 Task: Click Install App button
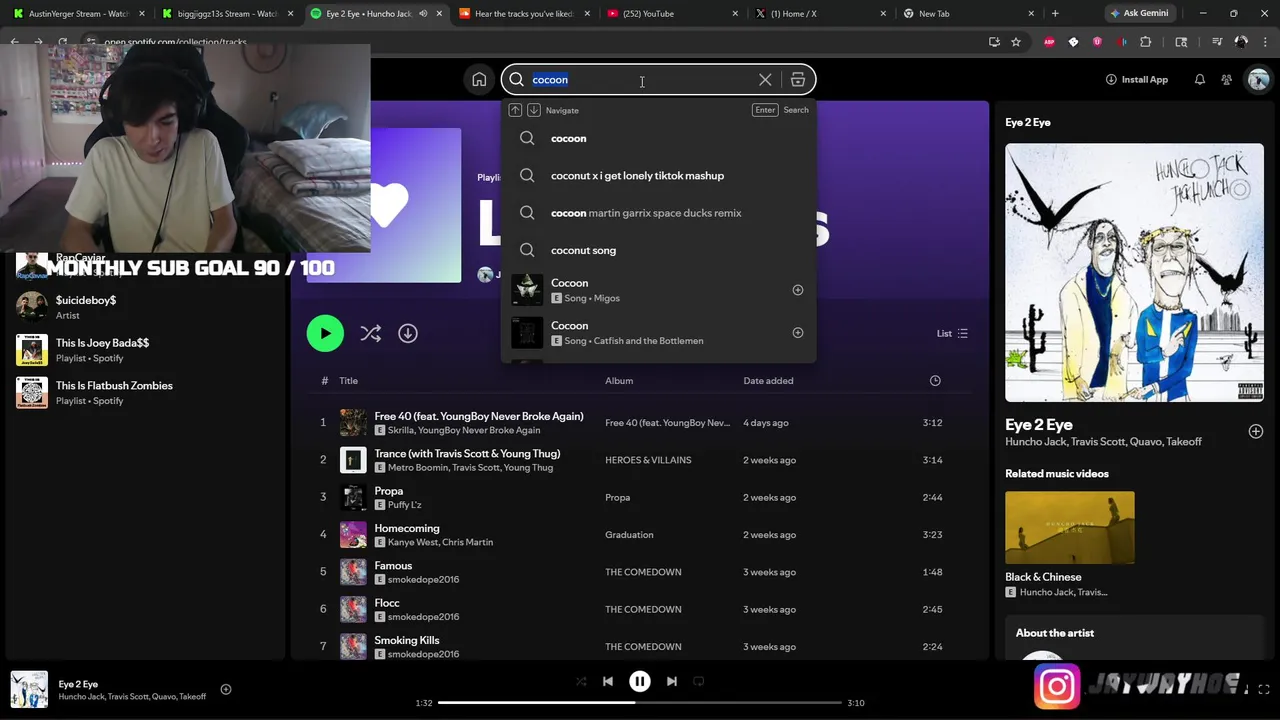(x=1137, y=80)
